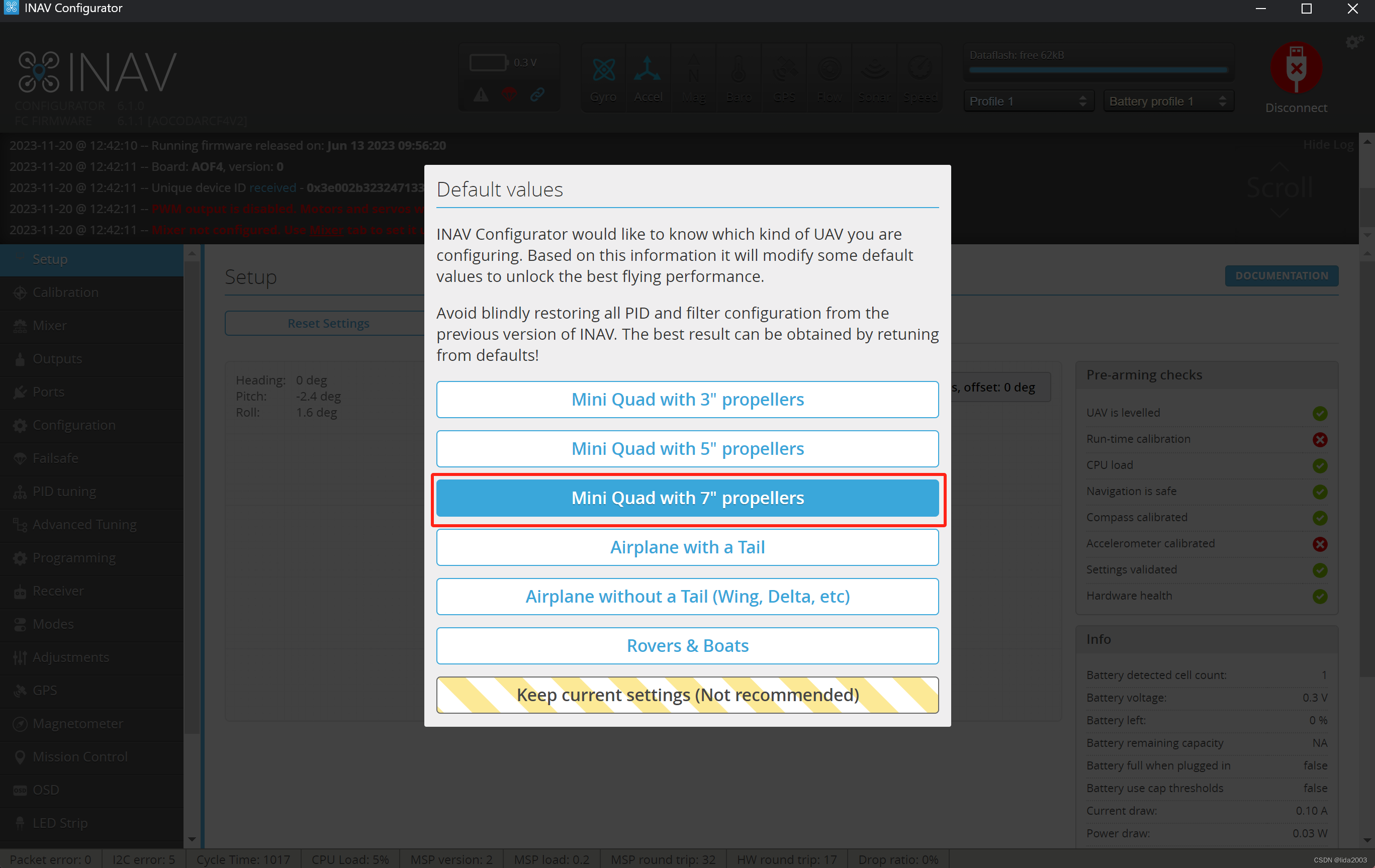Image resolution: width=1375 pixels, height=868 pixels.
Task: Open the PID tuning sidebar tab
Action: tap(64, 491)
